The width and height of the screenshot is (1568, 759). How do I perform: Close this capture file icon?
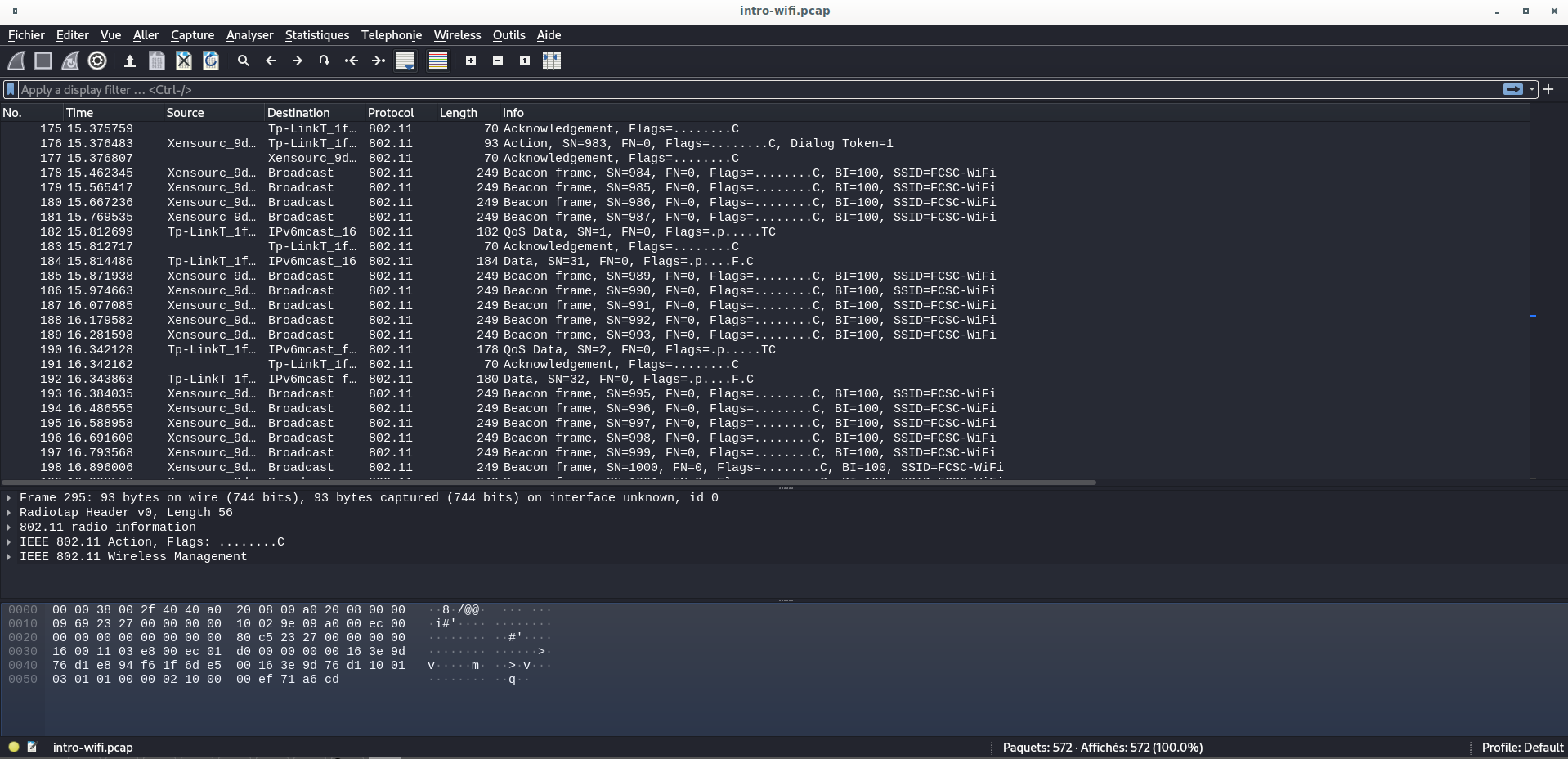(184, 61)
